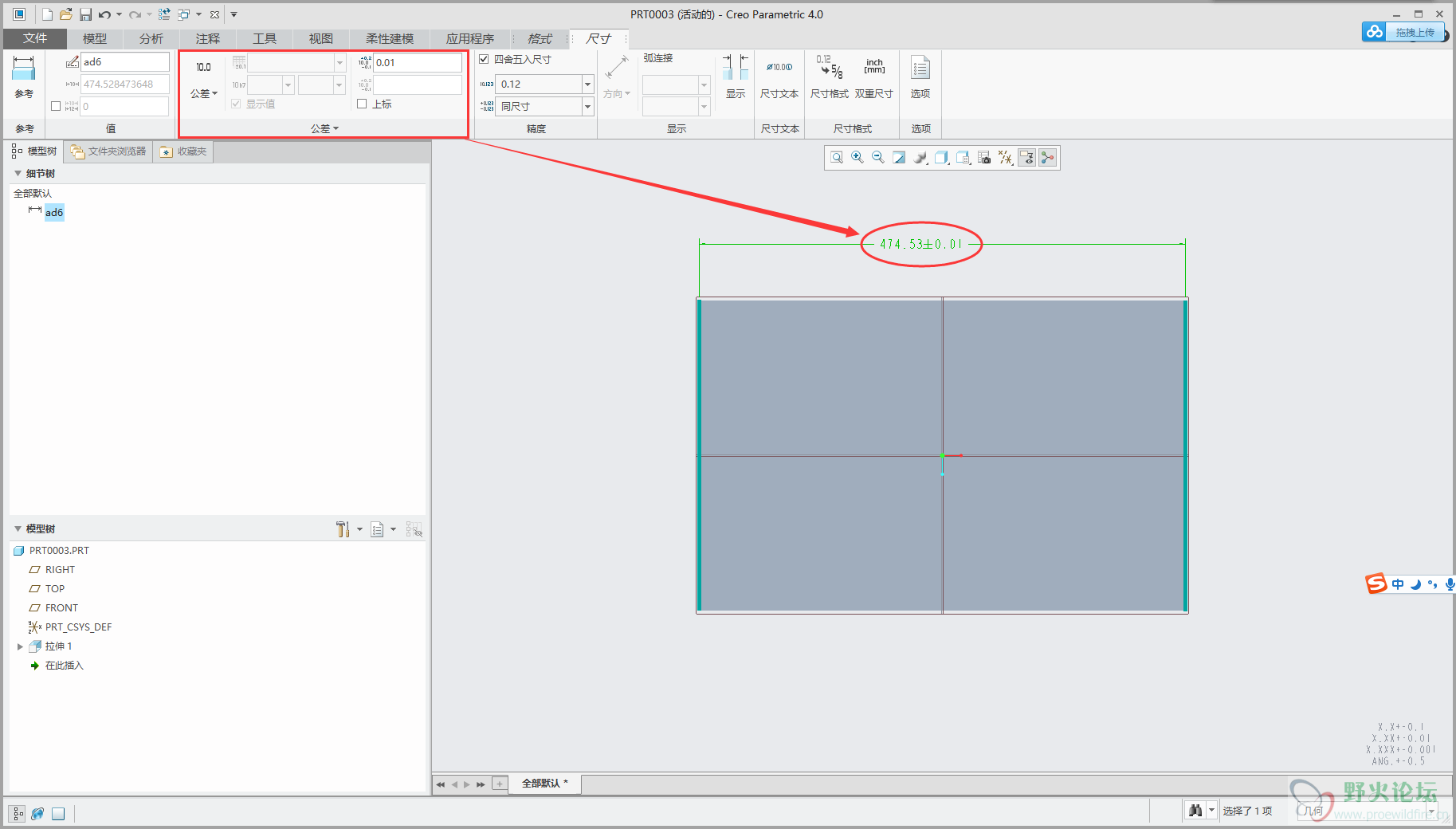Select the FRONT datum plane in model tree
Screen dimensions: 1456x829
pyautogui.click(x=61, y=608)
